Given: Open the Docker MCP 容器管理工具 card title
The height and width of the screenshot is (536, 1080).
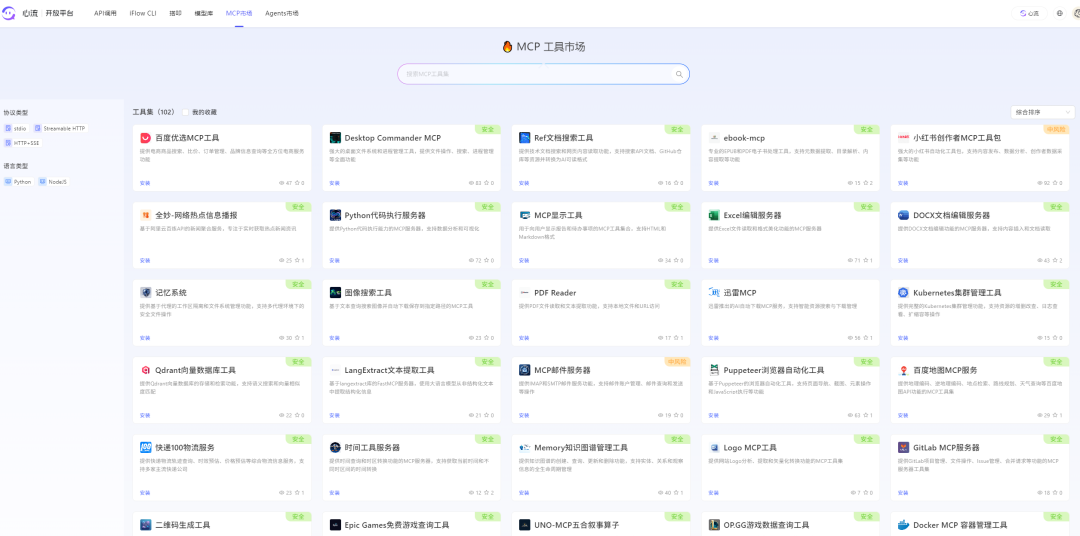Looking at the screenshot, I should (x=959, y=525).
